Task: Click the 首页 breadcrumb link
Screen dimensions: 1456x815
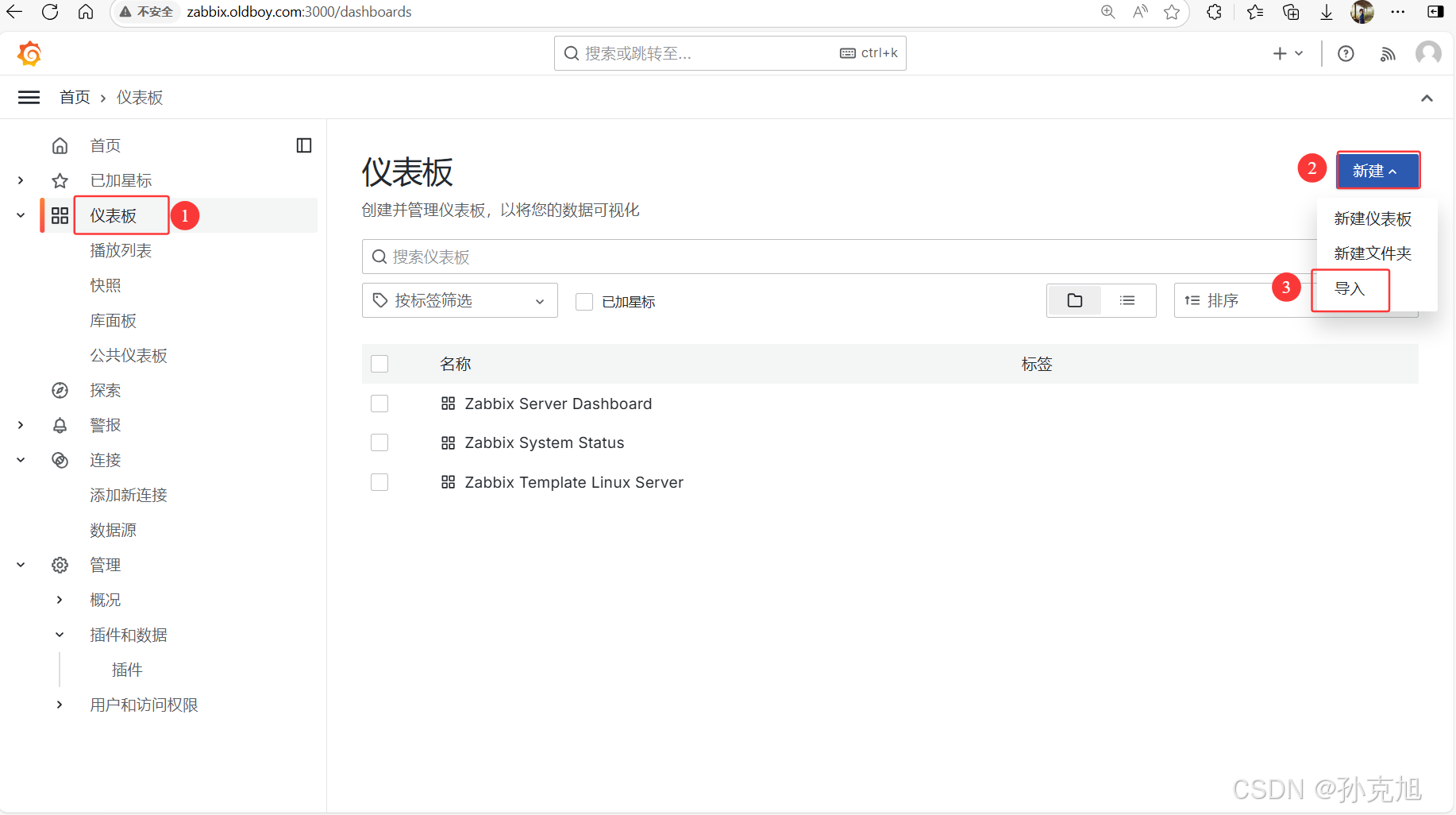Action: click(75, 97)
